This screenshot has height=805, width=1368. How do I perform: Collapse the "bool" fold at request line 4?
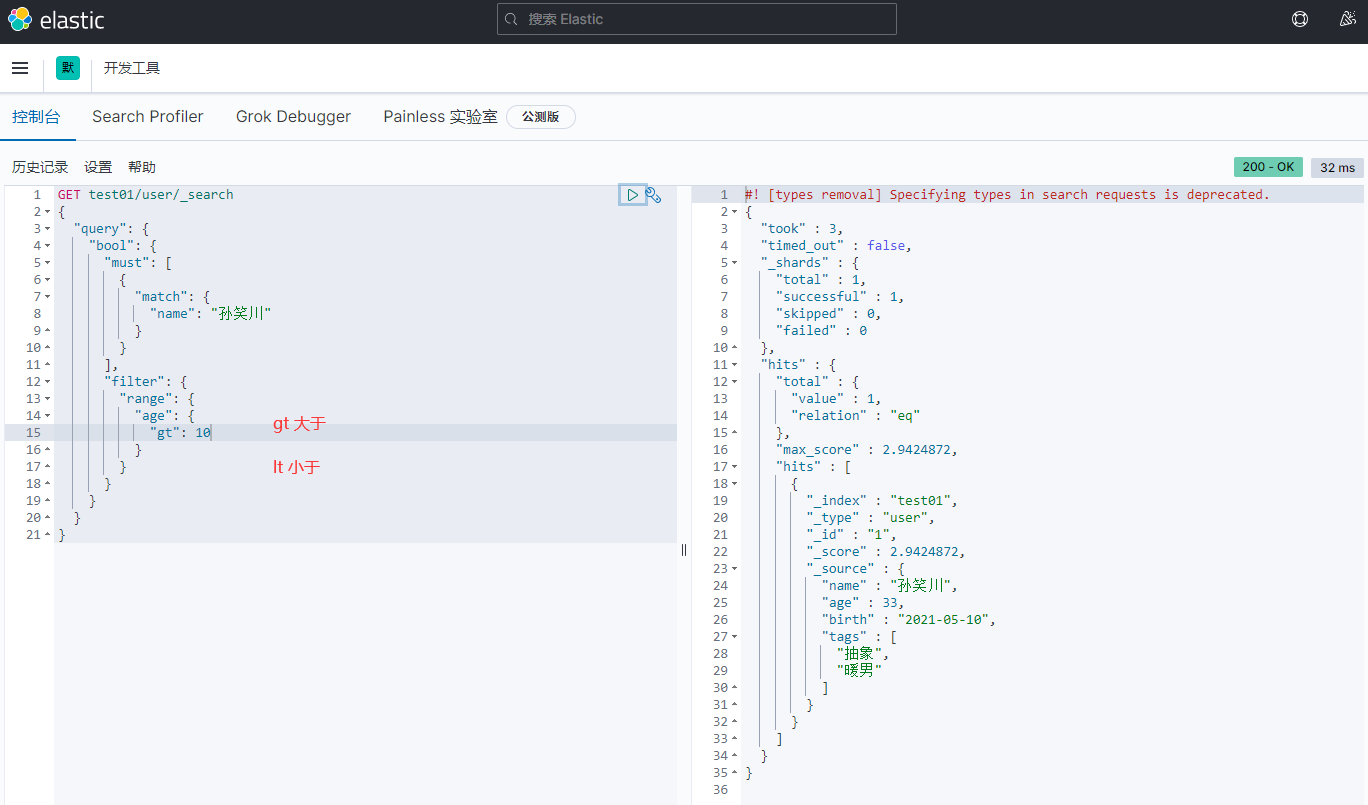(48, 246)
